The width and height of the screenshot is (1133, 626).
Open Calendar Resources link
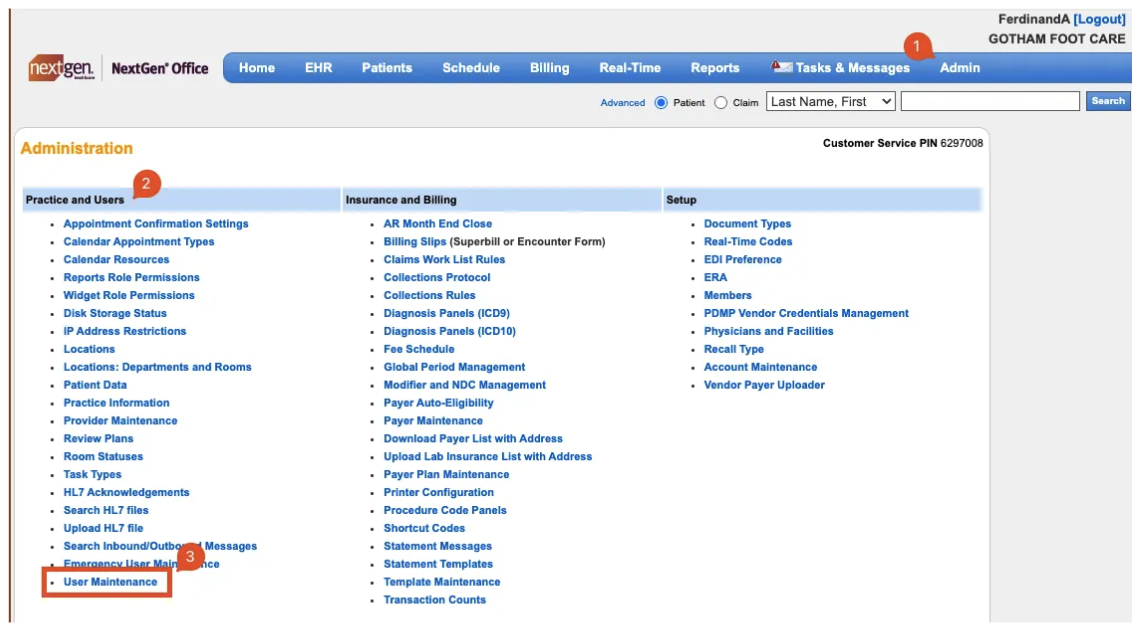[x=116, y=260]
